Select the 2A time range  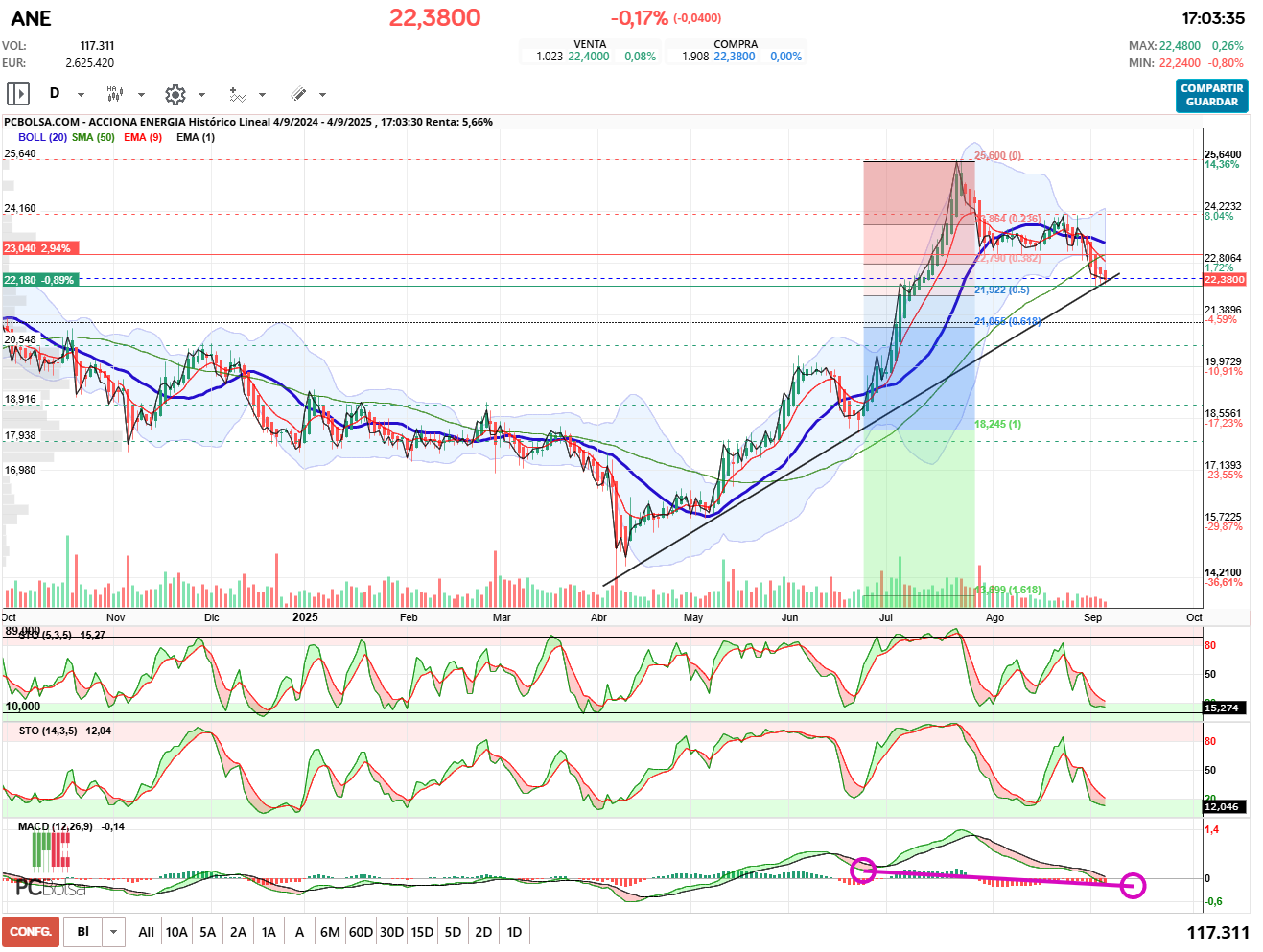click(x=238, y=932)
